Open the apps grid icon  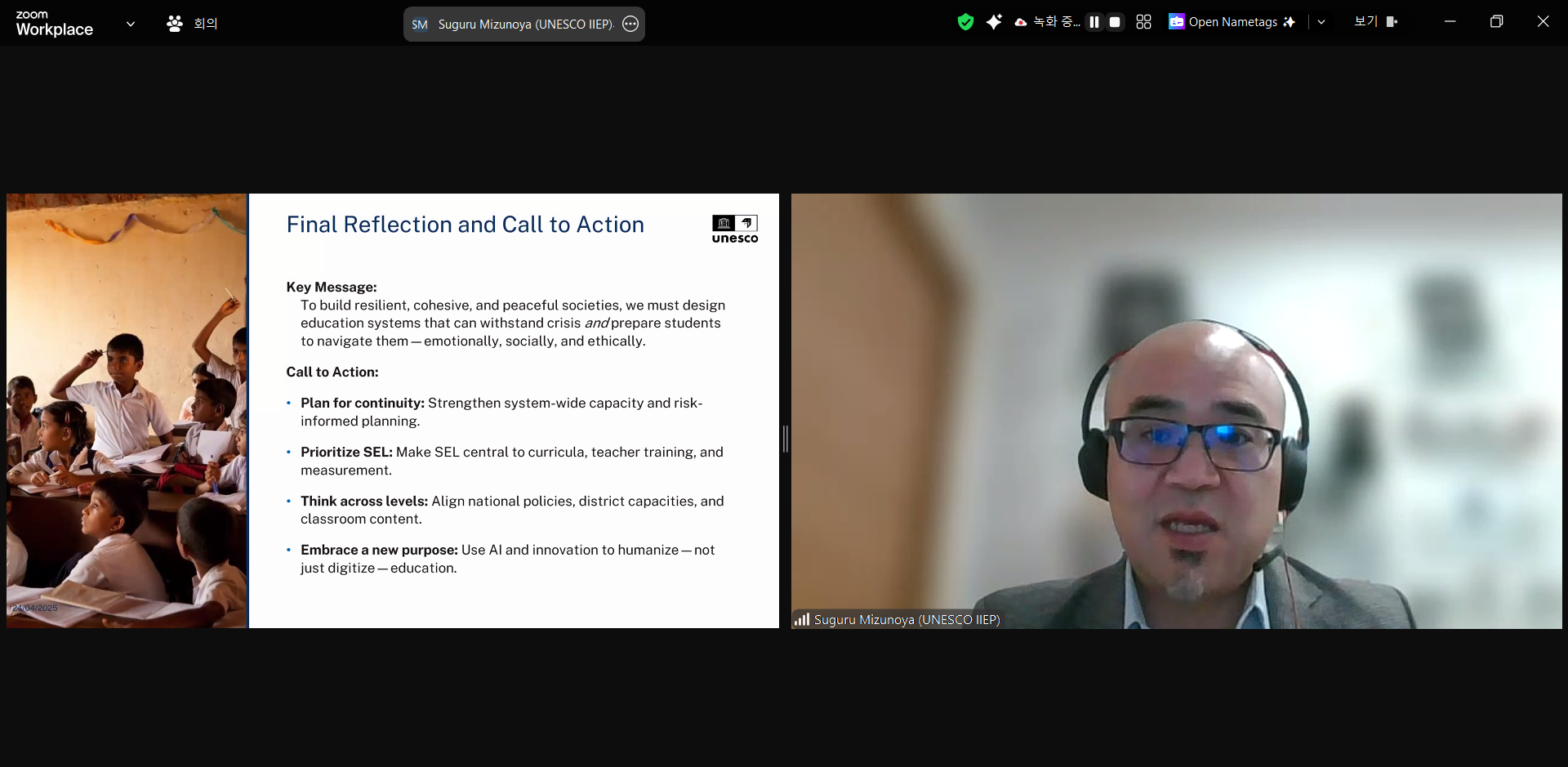pyautogui.click(x=1143, y=22)
